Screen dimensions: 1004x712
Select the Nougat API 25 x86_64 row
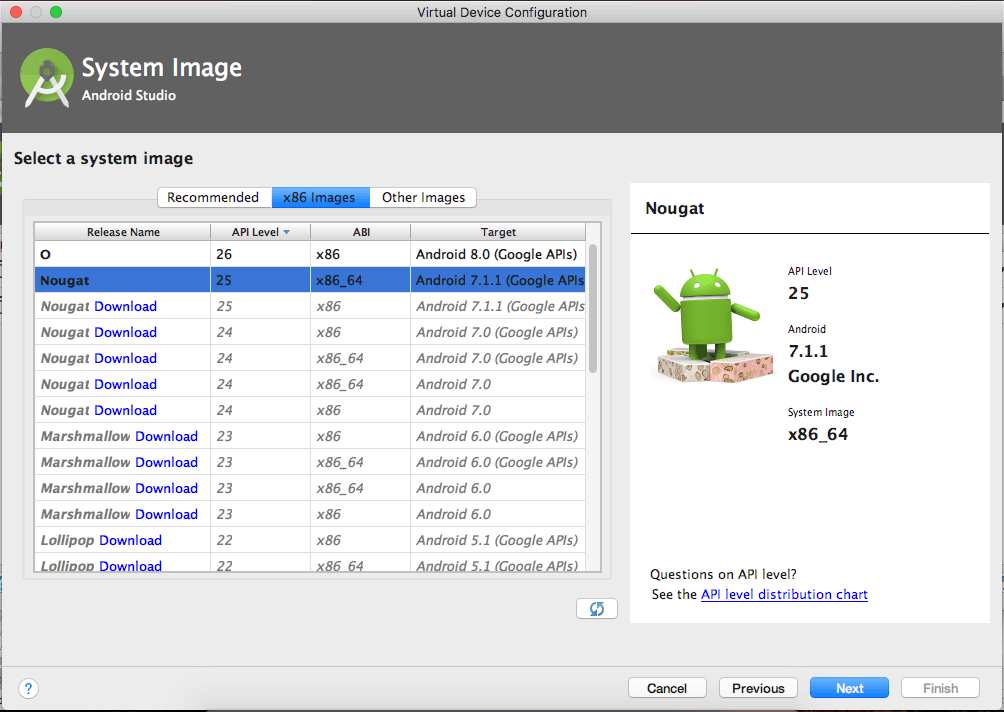point(310,280)
